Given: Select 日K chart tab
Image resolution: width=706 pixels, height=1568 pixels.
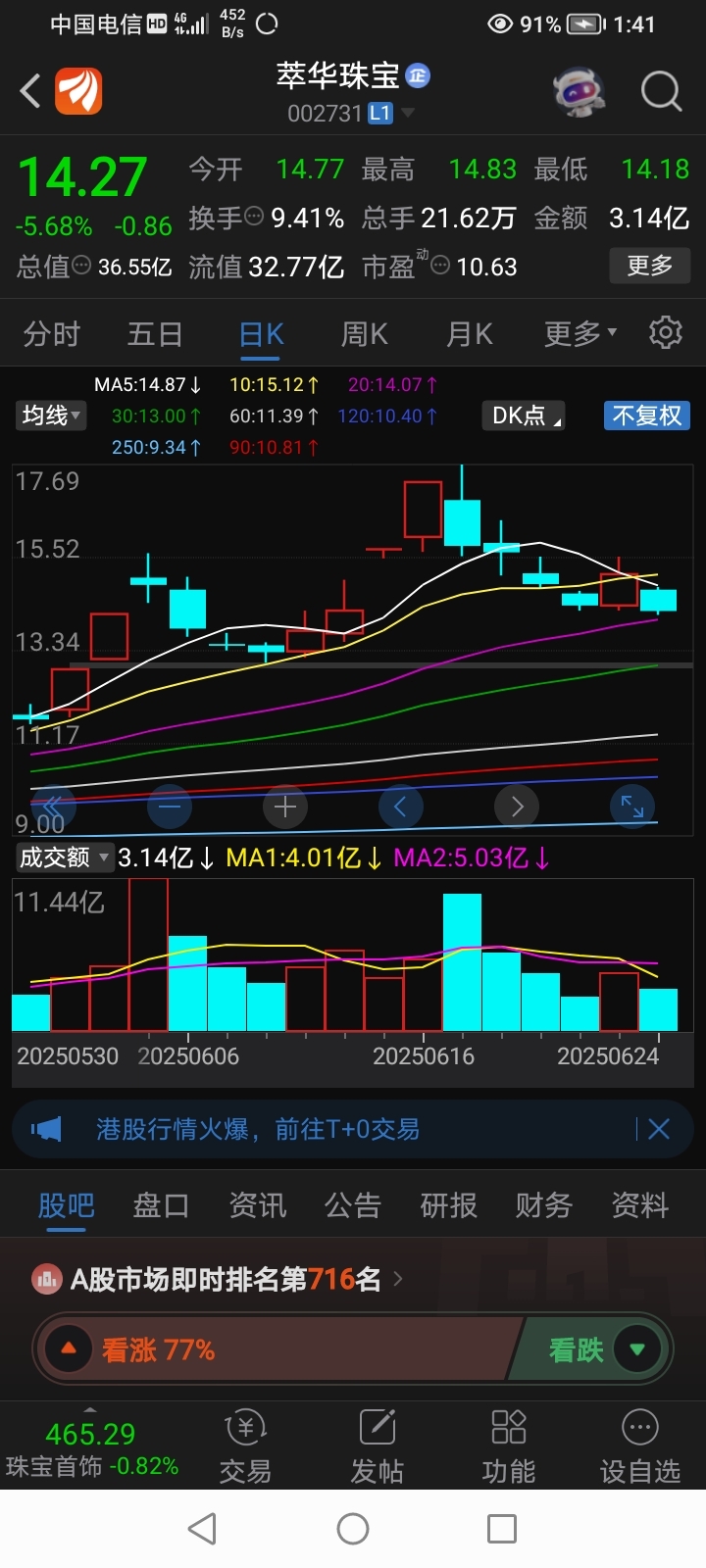Looking at the screenshot, I should (262, 334).
